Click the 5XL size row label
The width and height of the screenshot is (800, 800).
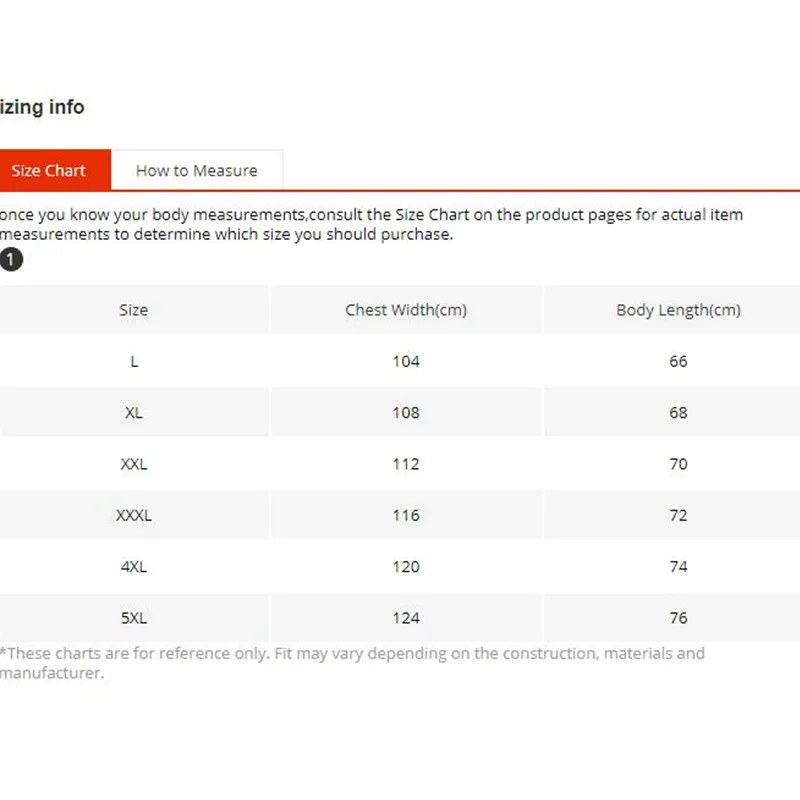click(134, 618)
